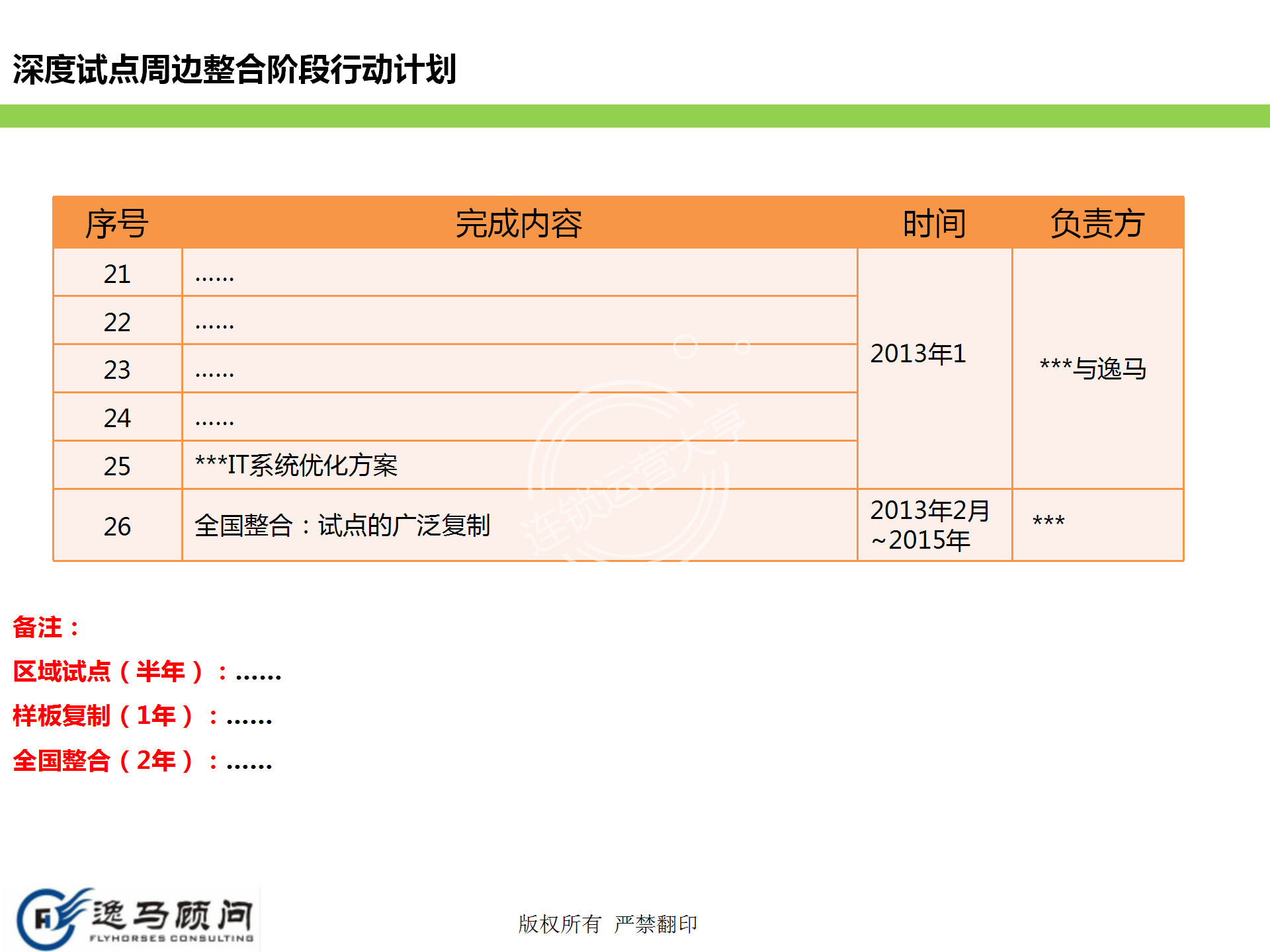Select the 2013年1 time cell
Viewport: 1270px width, 952px height.
coord(918,354)
